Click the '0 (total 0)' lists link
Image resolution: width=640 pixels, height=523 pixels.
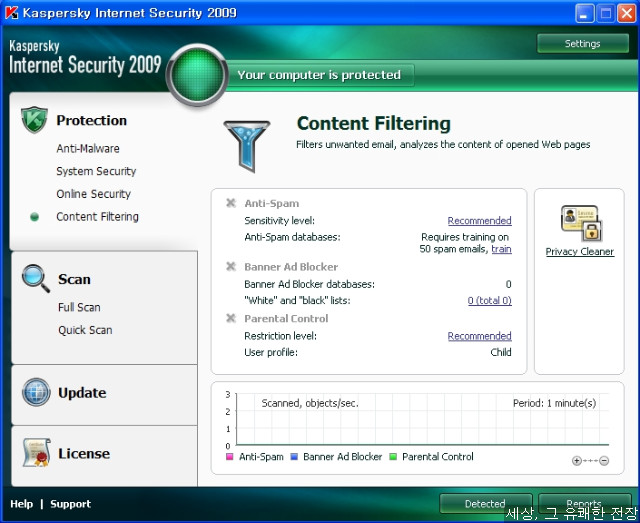[489, 300]
